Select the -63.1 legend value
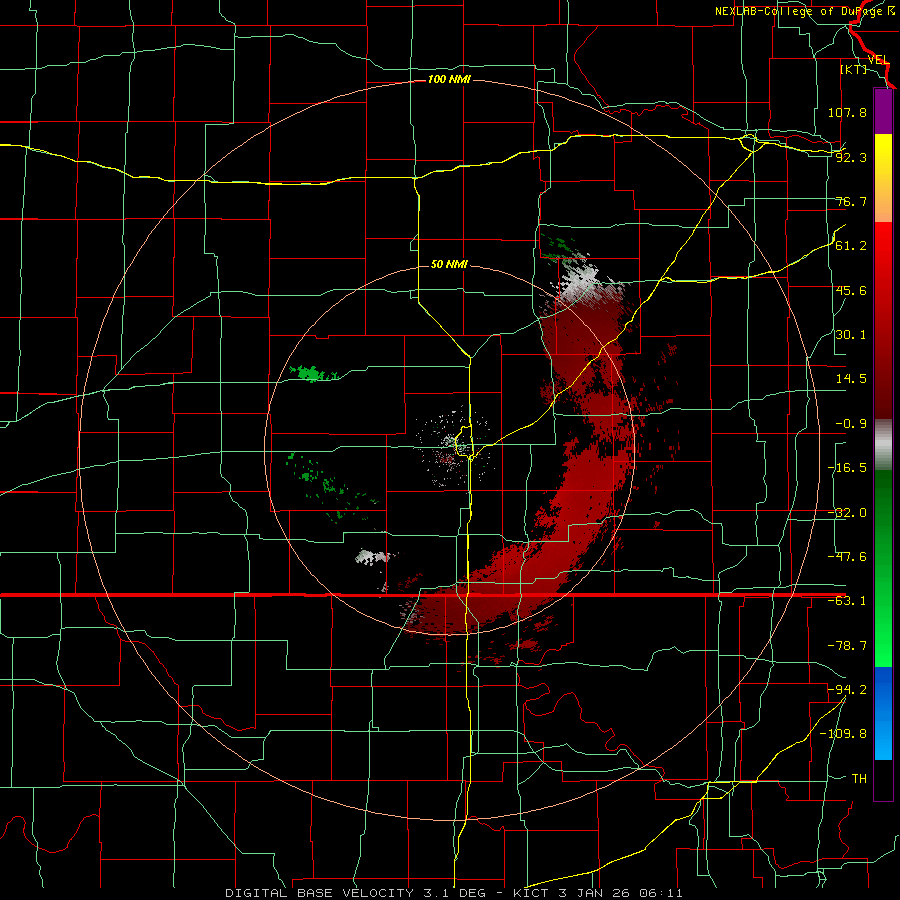Image resolution: width=900 pixels, height=900 pixels. [x=847, y=601]
